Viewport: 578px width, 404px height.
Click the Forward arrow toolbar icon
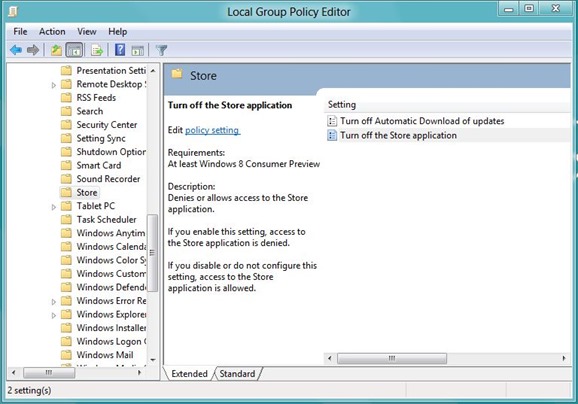point(33,50)
